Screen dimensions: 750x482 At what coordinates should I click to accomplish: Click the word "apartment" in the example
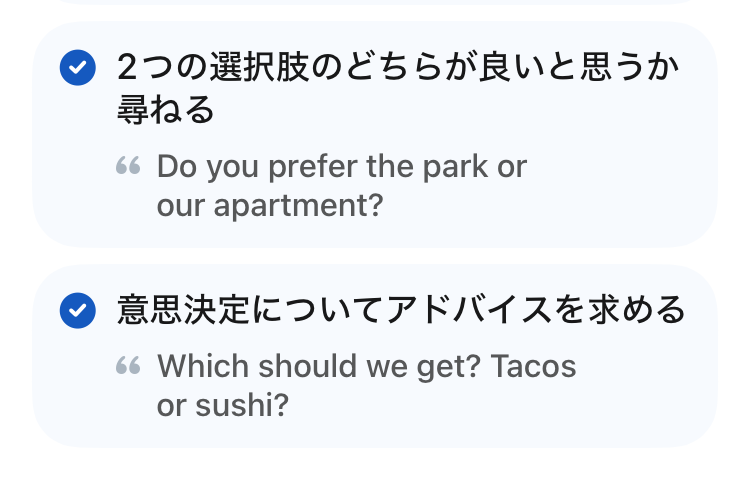point(293,206)
